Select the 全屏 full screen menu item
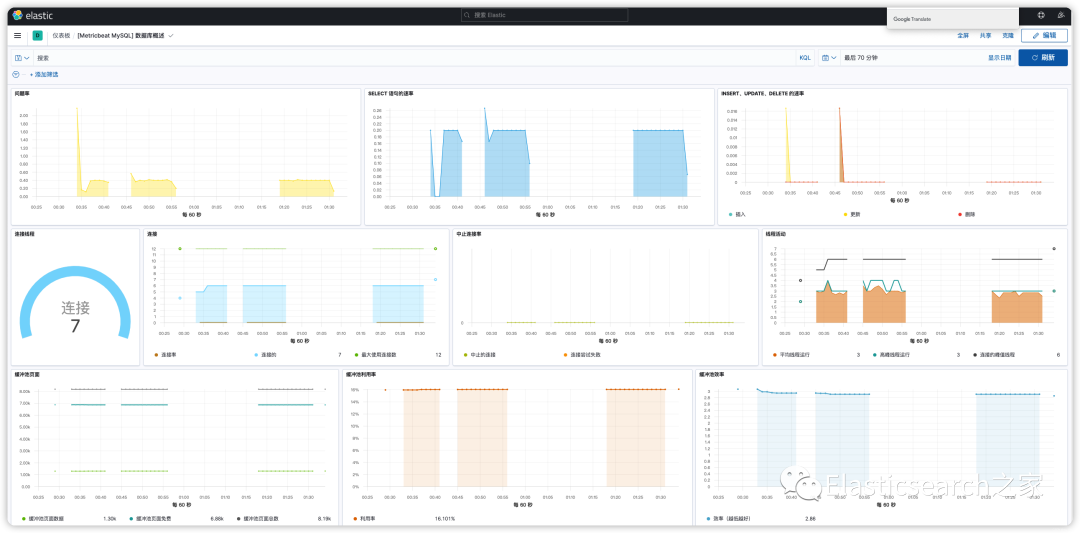 click(963, 35)
